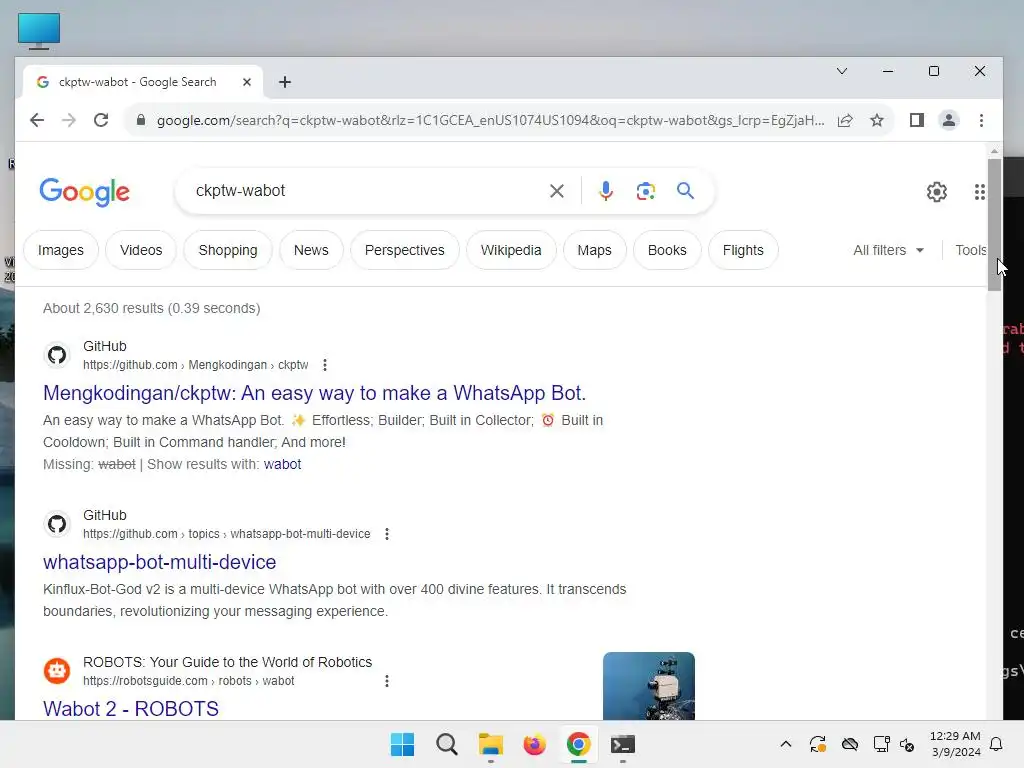Click the Google logo
1024x768 pixels.
pos(84,192)
